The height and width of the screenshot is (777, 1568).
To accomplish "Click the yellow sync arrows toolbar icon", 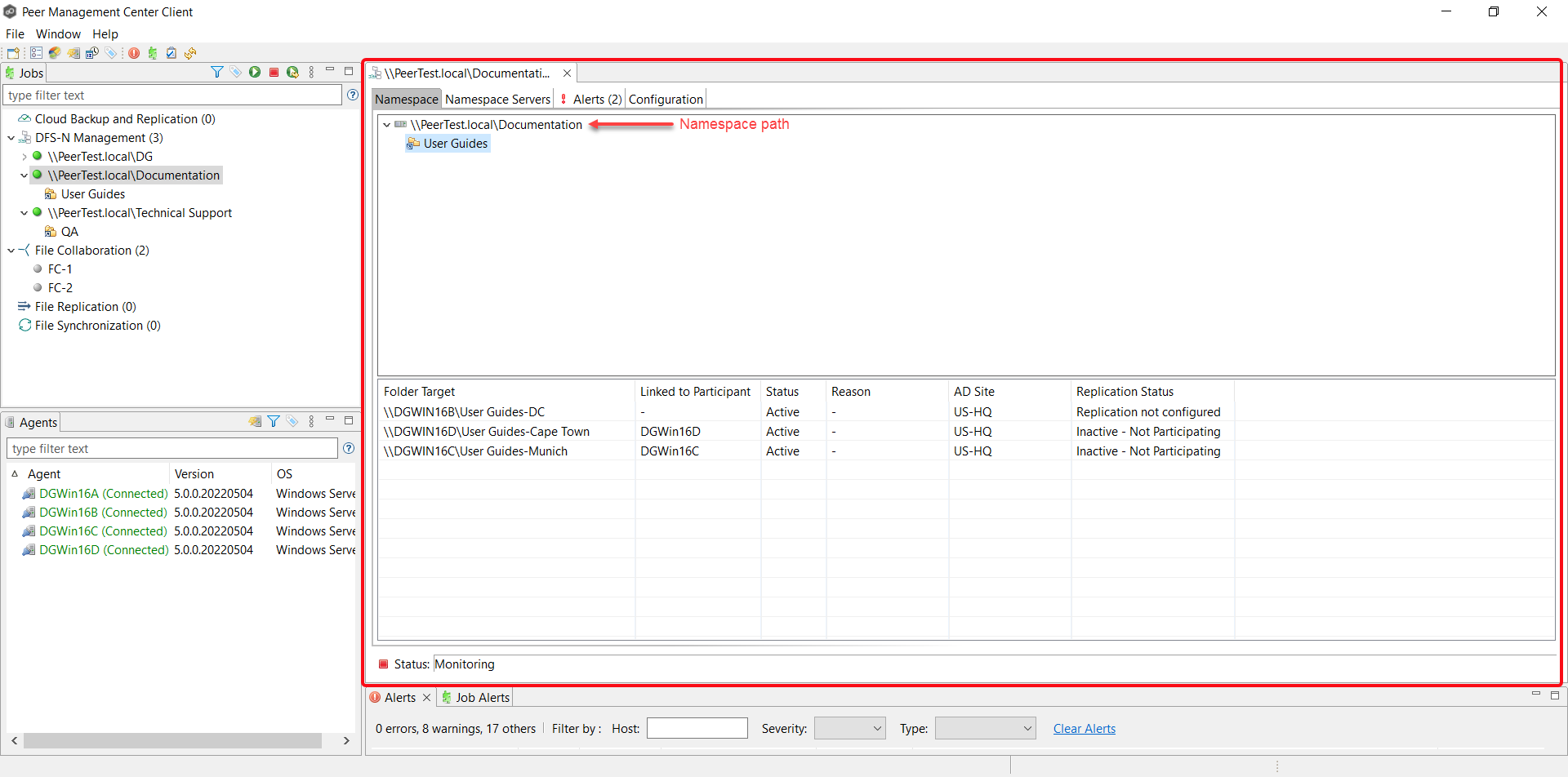I will (190, 53).
